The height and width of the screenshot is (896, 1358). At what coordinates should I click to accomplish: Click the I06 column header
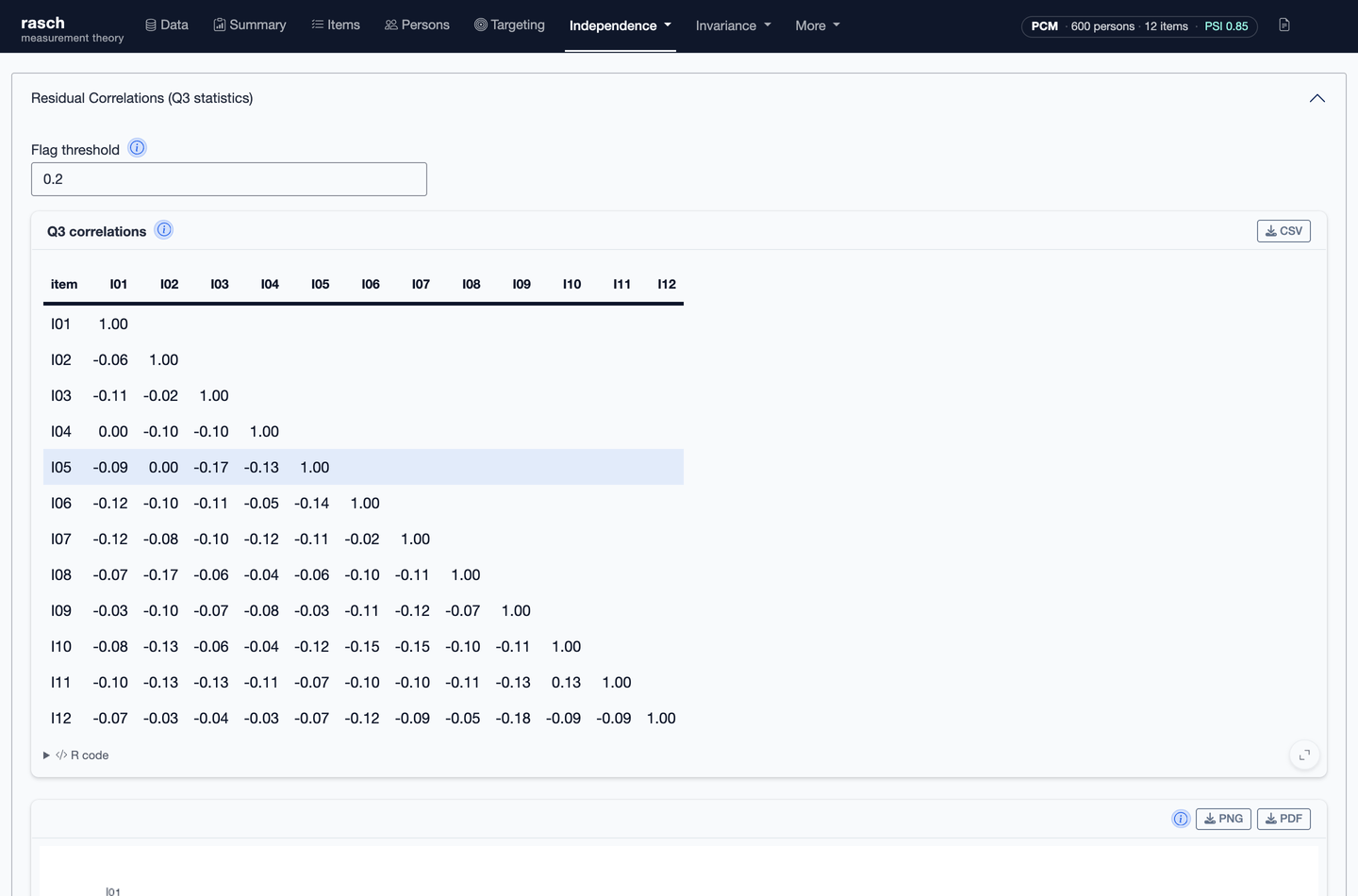(x=371, y=284)
